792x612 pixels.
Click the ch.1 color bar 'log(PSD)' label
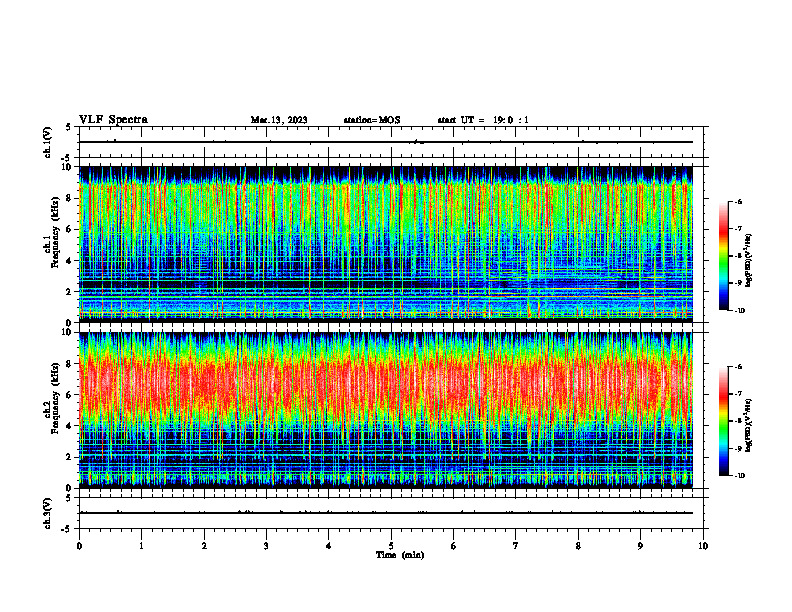coord(749,260)
